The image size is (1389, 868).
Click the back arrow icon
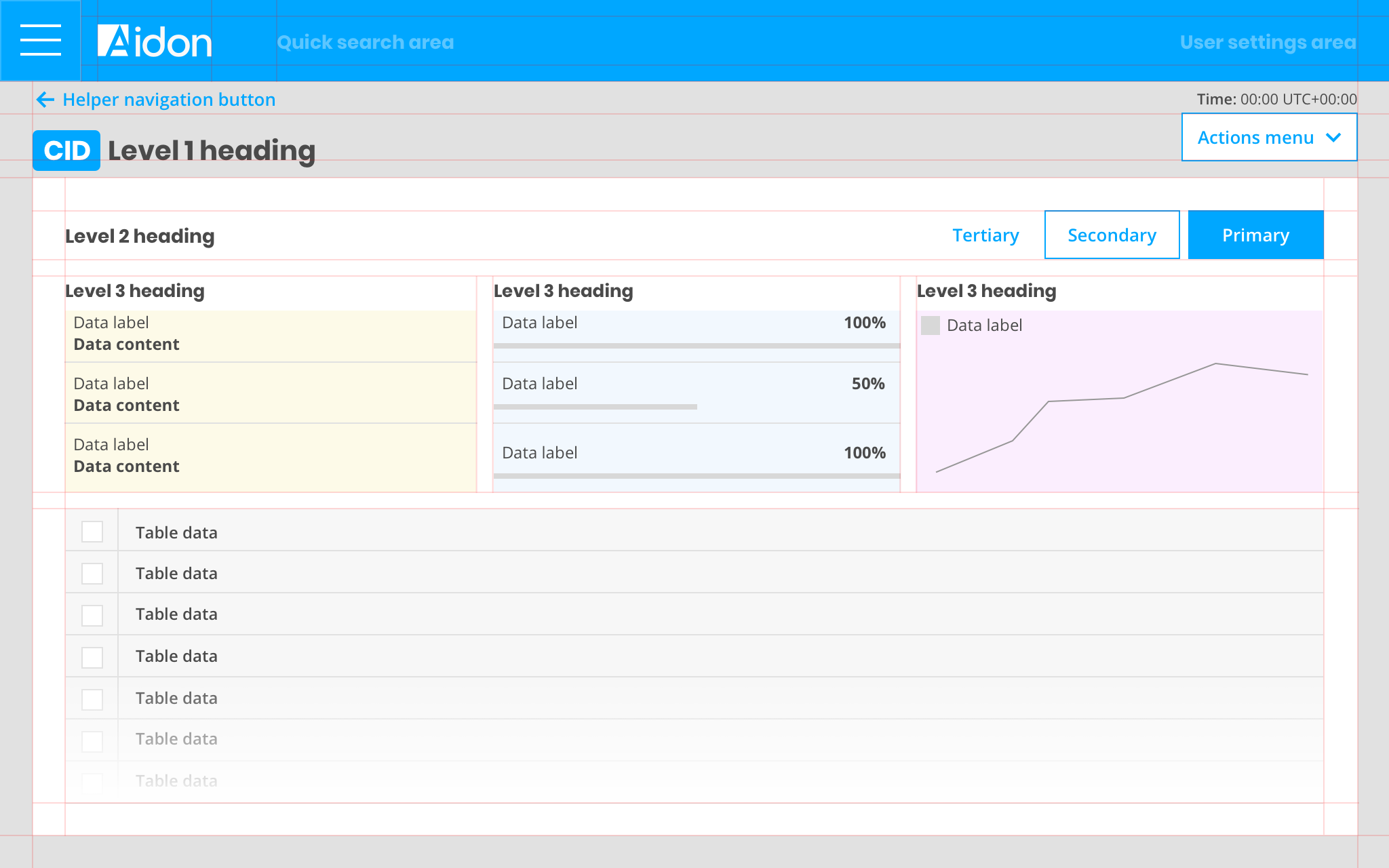(x=45, y=100)
